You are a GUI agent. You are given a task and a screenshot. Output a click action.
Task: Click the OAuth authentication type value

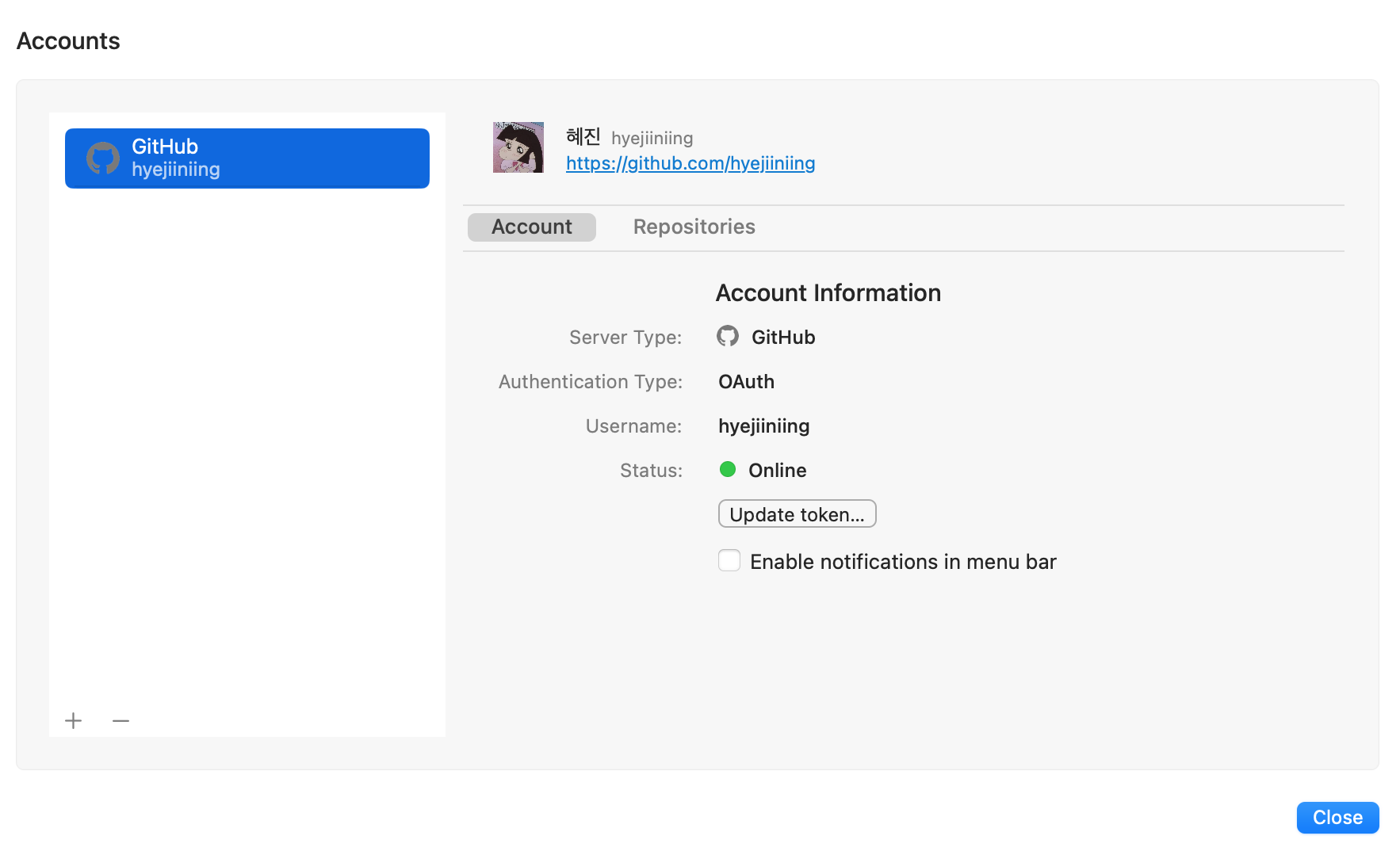(747, 382)
